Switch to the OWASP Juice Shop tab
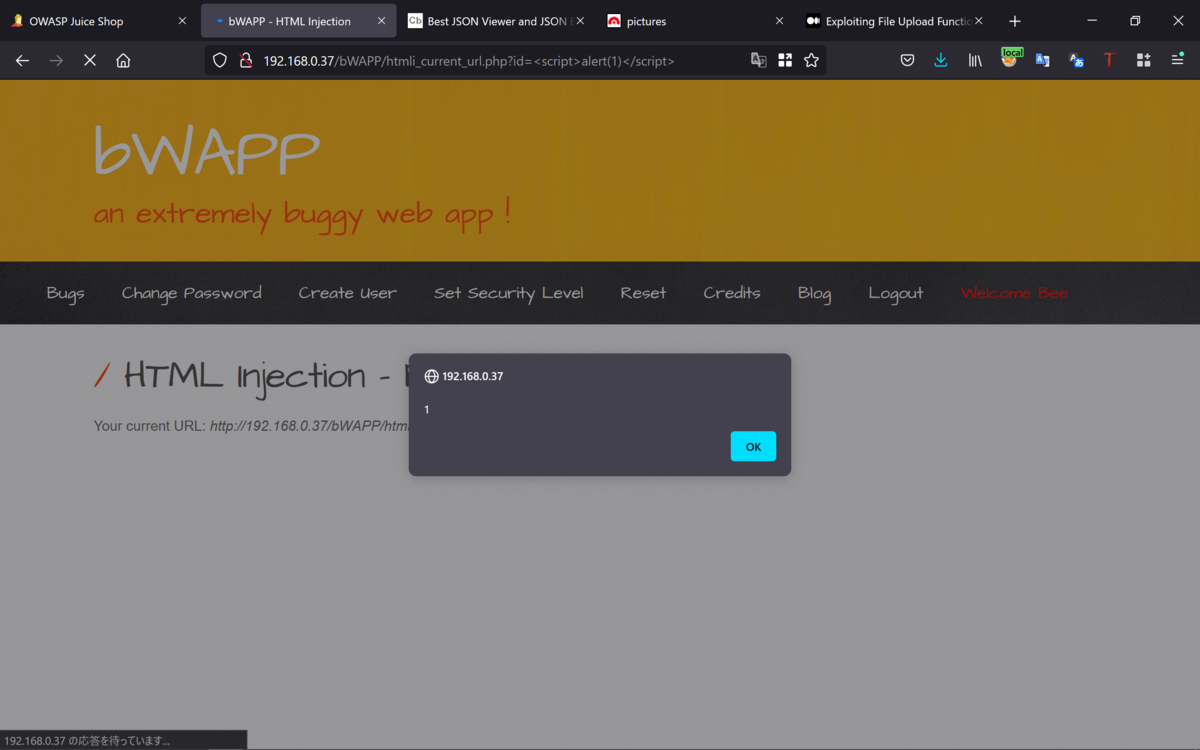Screen dimensions: 1200x750 click(x=99, y=21)
